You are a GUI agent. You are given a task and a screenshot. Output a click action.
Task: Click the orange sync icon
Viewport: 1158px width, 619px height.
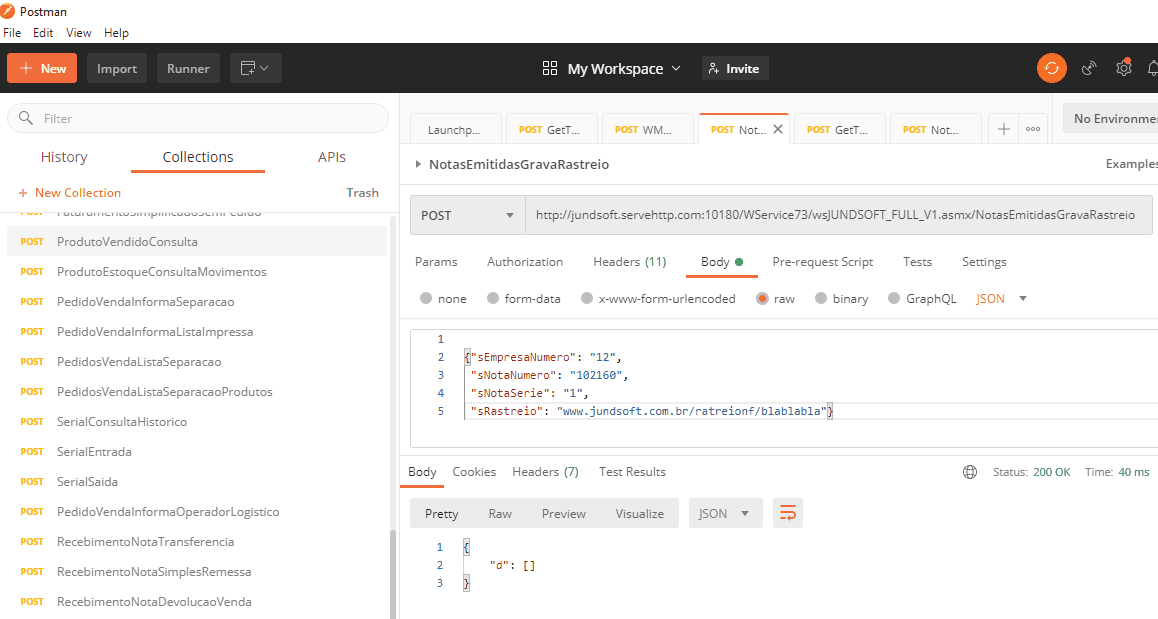[x=1051, y=68]
